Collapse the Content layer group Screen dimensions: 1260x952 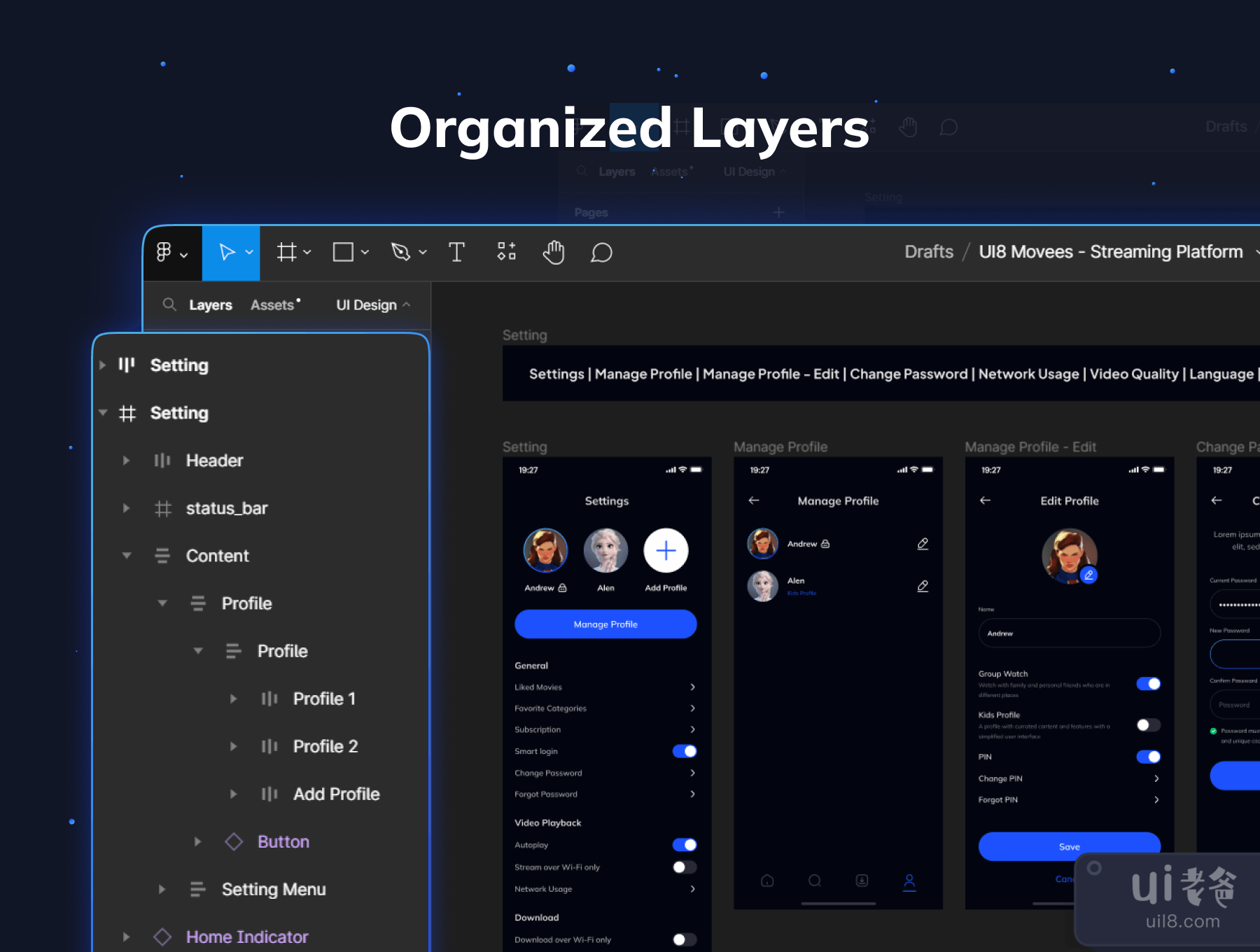pos(127,556)
